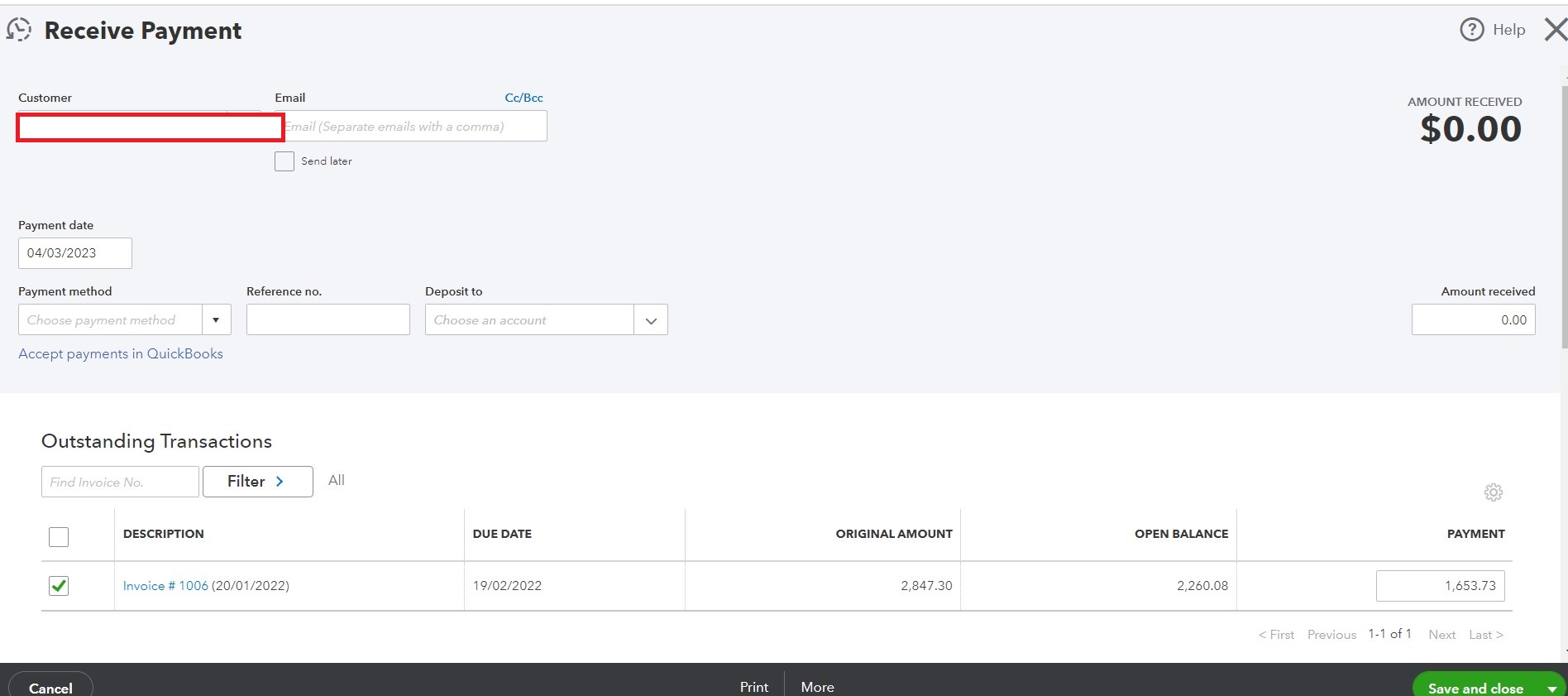Click the $0.00 amount received total
Viewport: 1568px width, 696px height.
[x=1471, y=129]
